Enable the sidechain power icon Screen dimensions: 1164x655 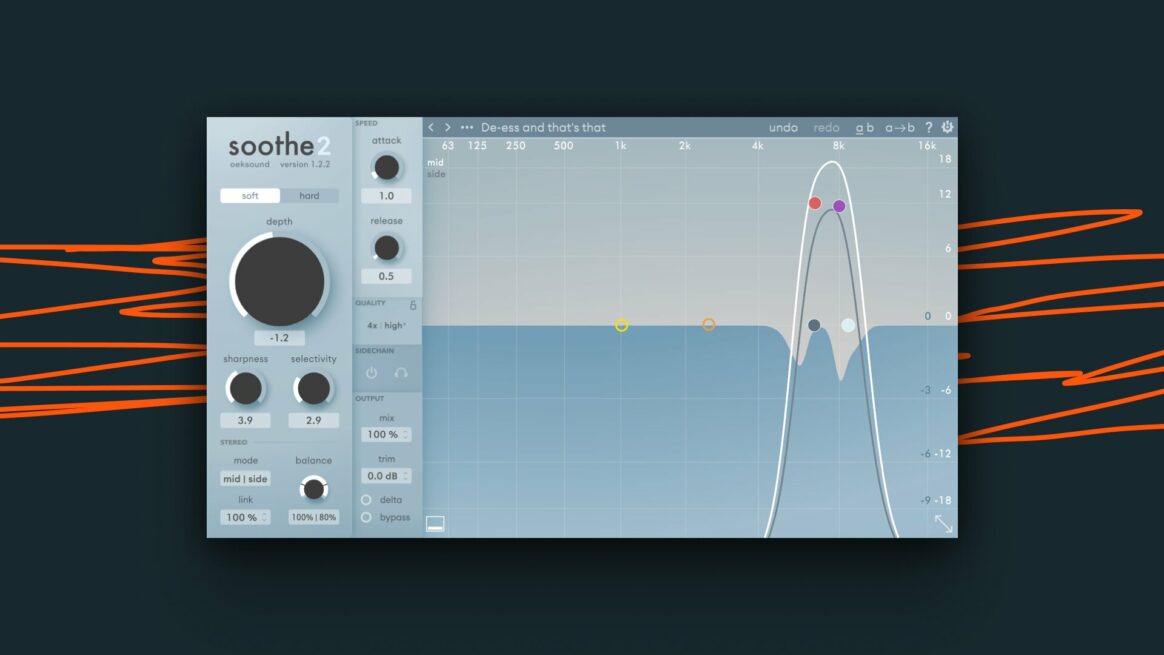pyautogui.click(x=370, y=372)
